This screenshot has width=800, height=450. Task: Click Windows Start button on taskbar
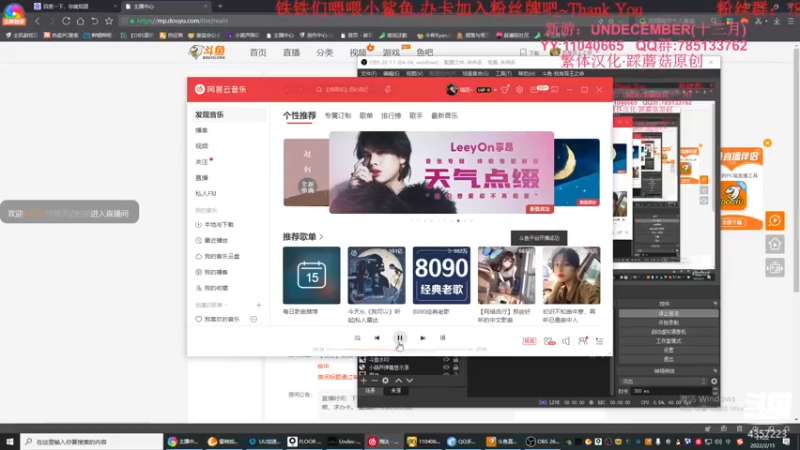(x=10, y=441)
